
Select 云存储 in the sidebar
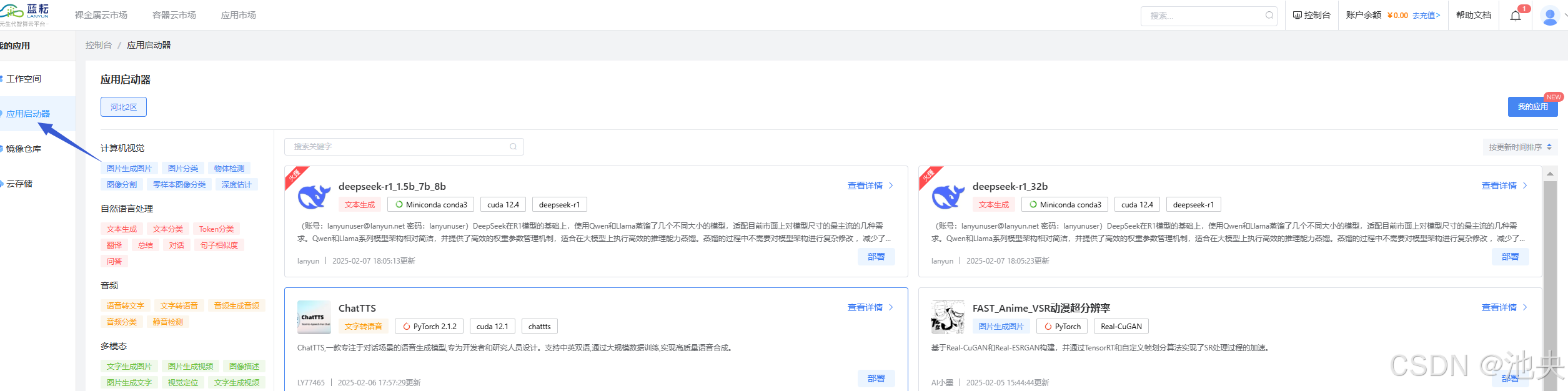[19, 184]
